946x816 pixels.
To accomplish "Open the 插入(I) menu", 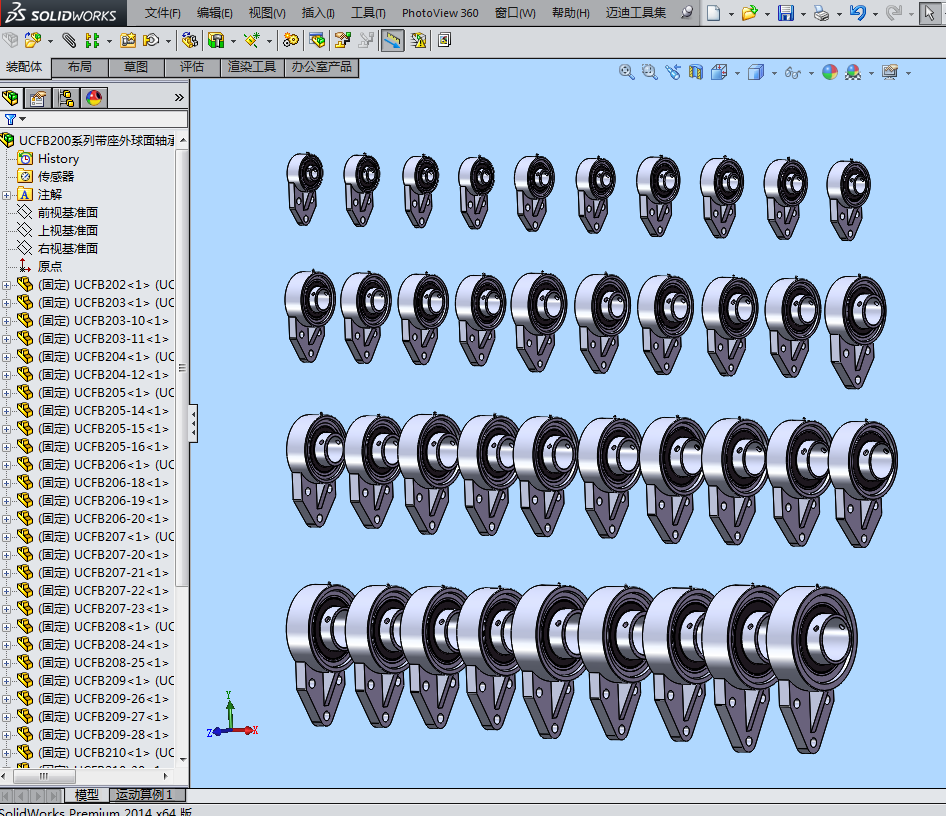I will 319,13.
